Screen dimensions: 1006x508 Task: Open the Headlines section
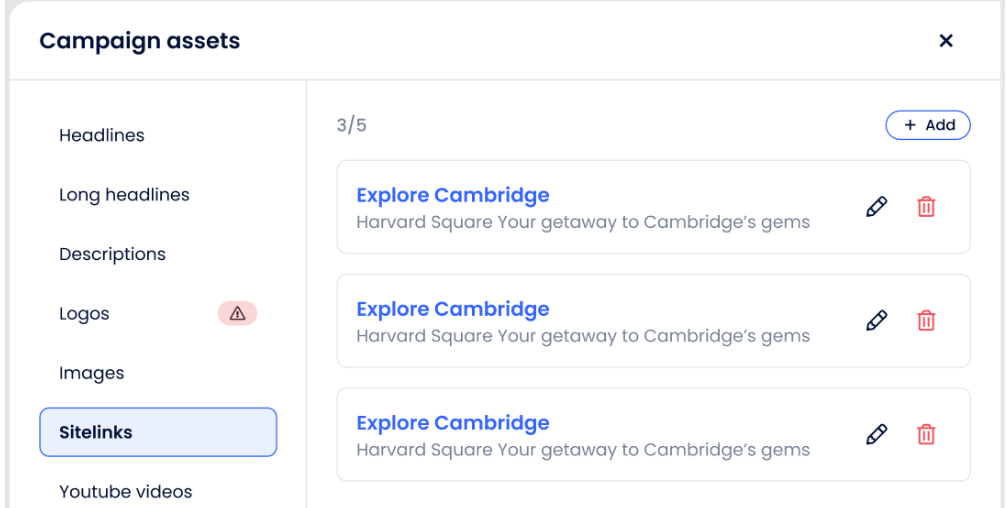[102, 135]
